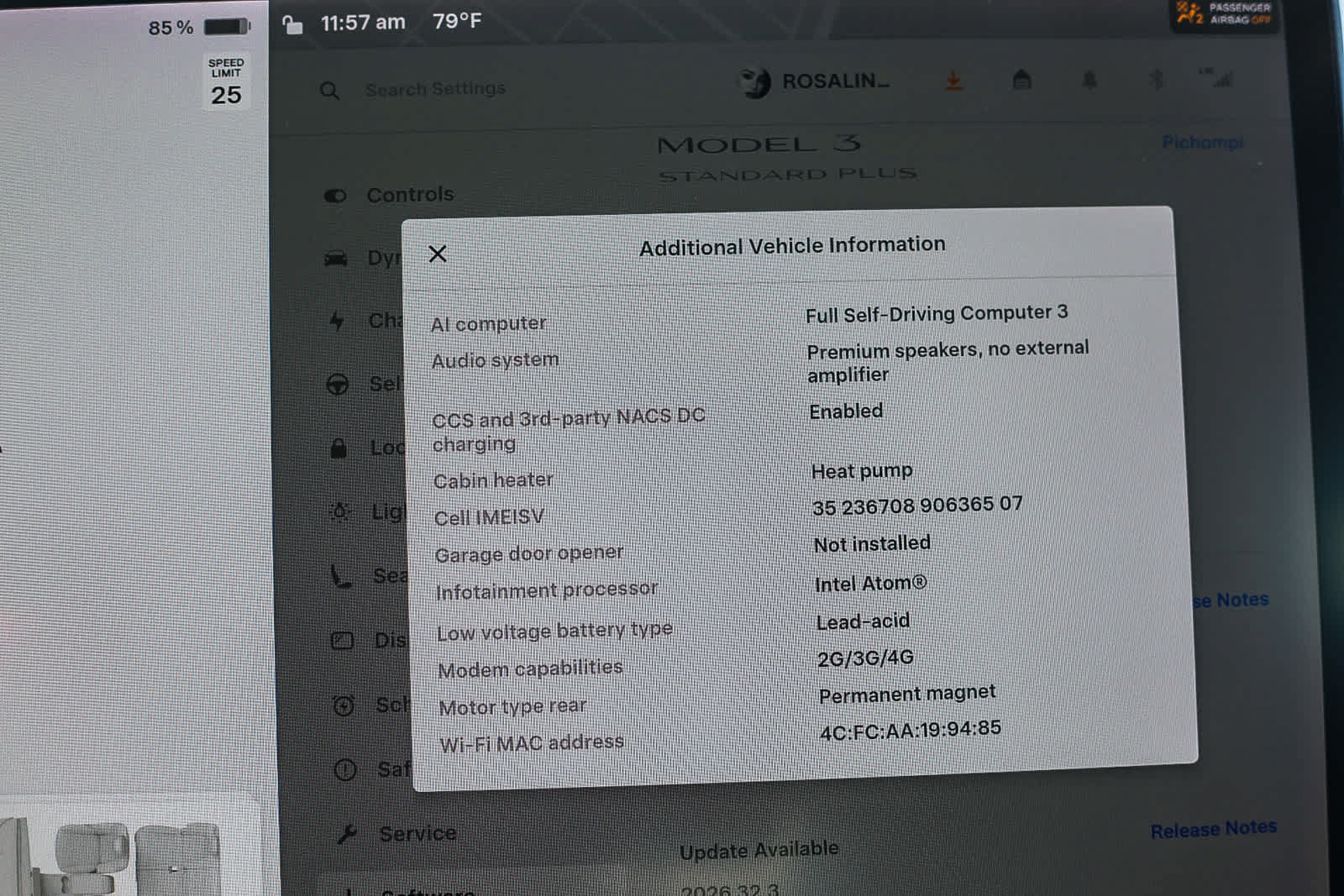Select the 2G/3G/4G modem value
Screen dimensions: 1344x896
866,658
